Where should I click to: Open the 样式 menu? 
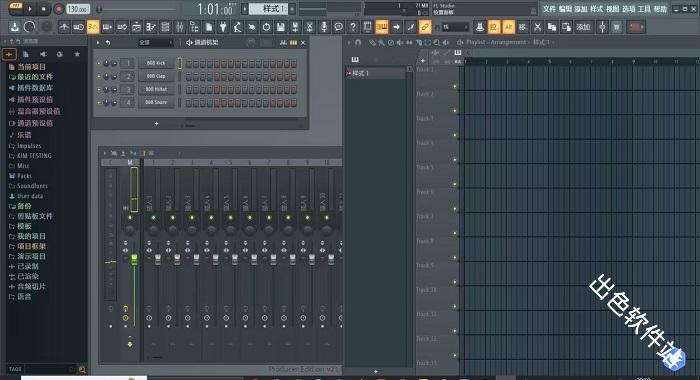pyautogui.click(x=596, y=9)
